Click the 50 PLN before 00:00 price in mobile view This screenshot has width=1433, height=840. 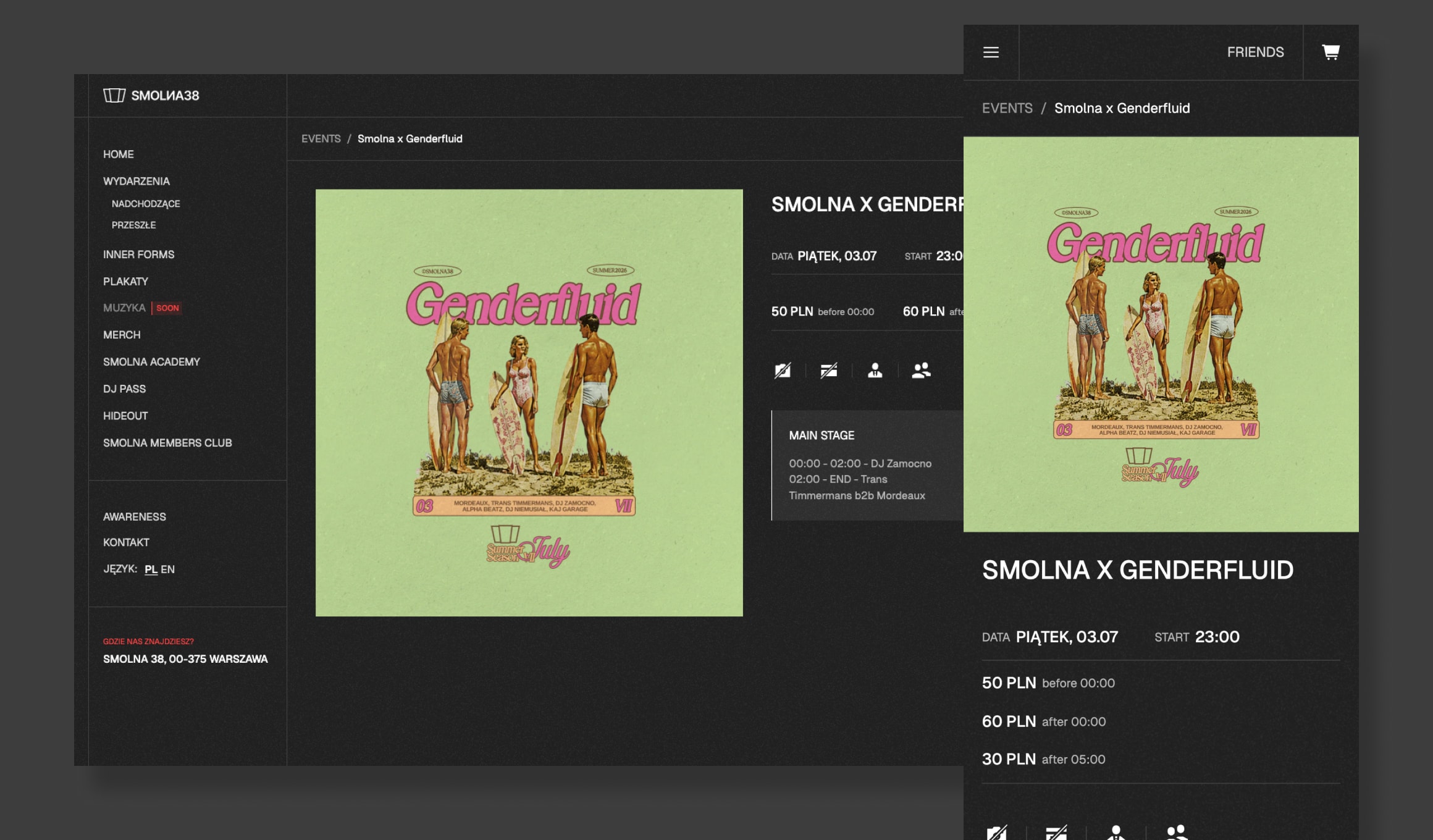(x=1049, y=683)
